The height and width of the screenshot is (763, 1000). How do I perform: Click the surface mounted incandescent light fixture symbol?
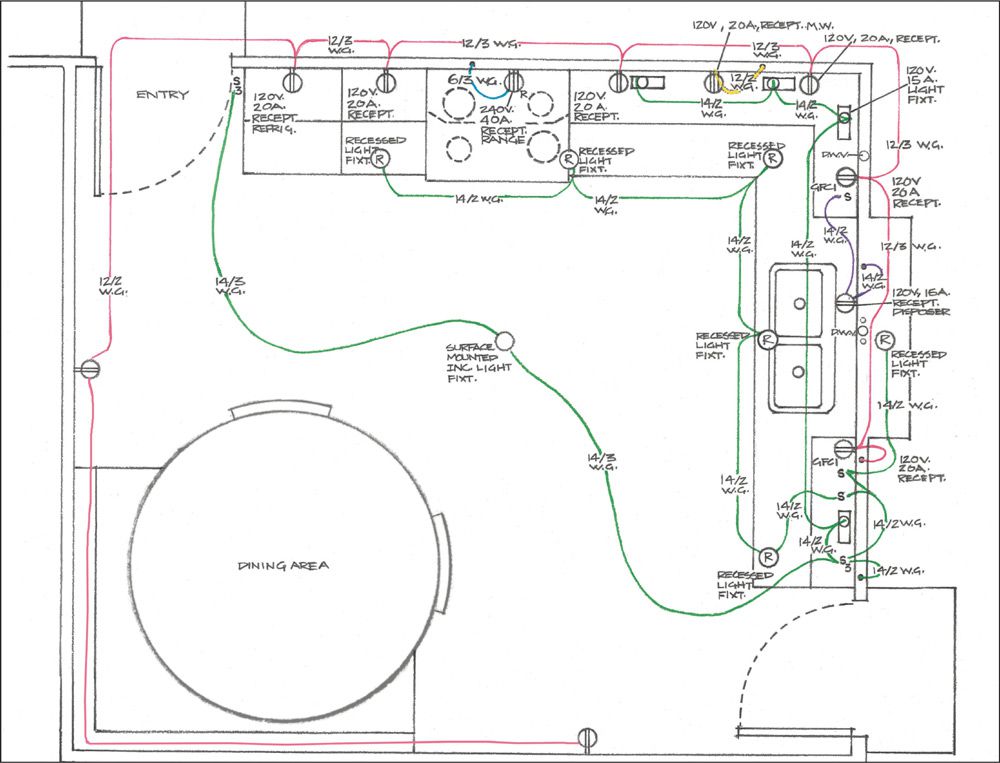[x=504, y=341]
